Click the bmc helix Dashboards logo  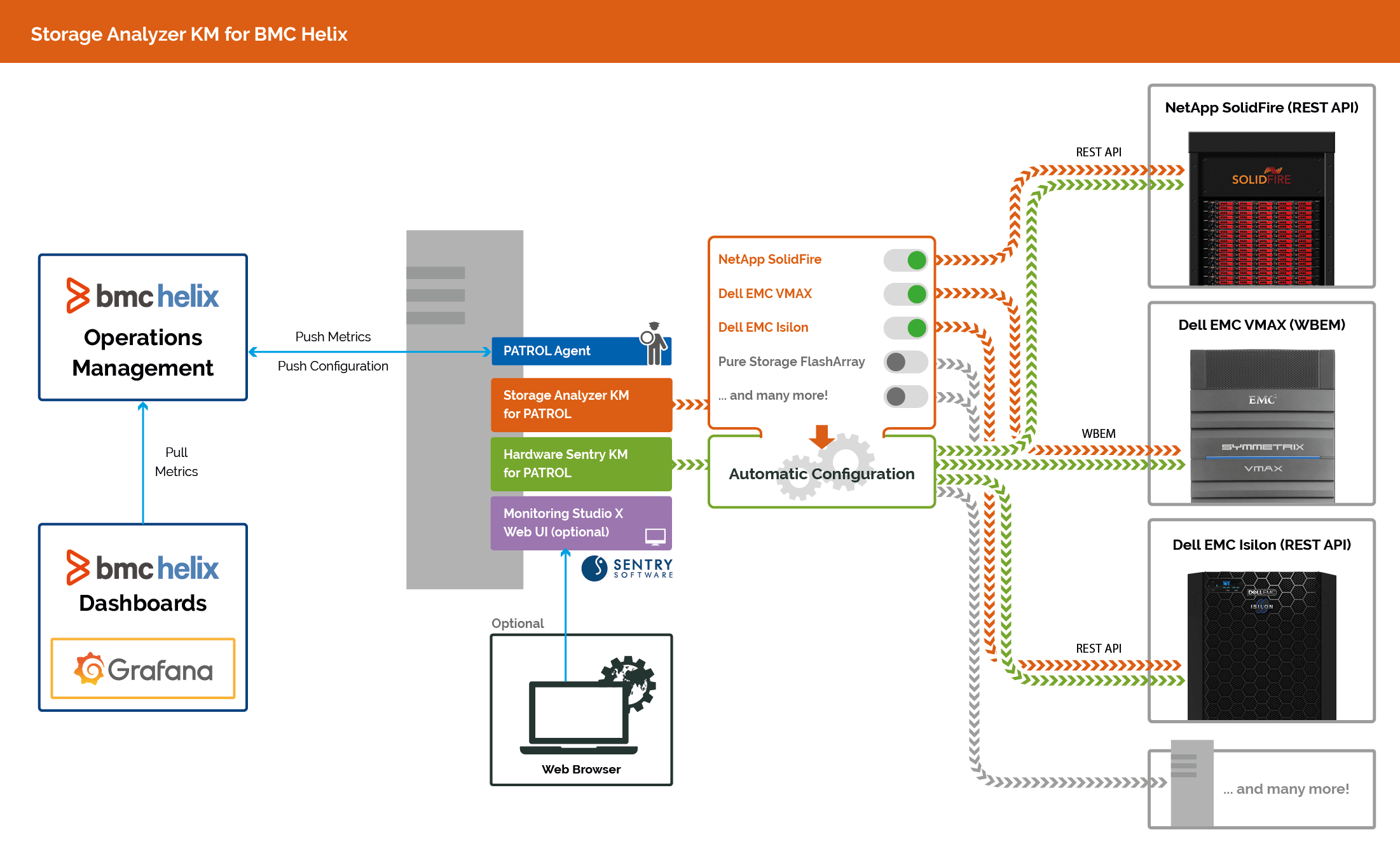pyautogui.click(x=143, y=568)
